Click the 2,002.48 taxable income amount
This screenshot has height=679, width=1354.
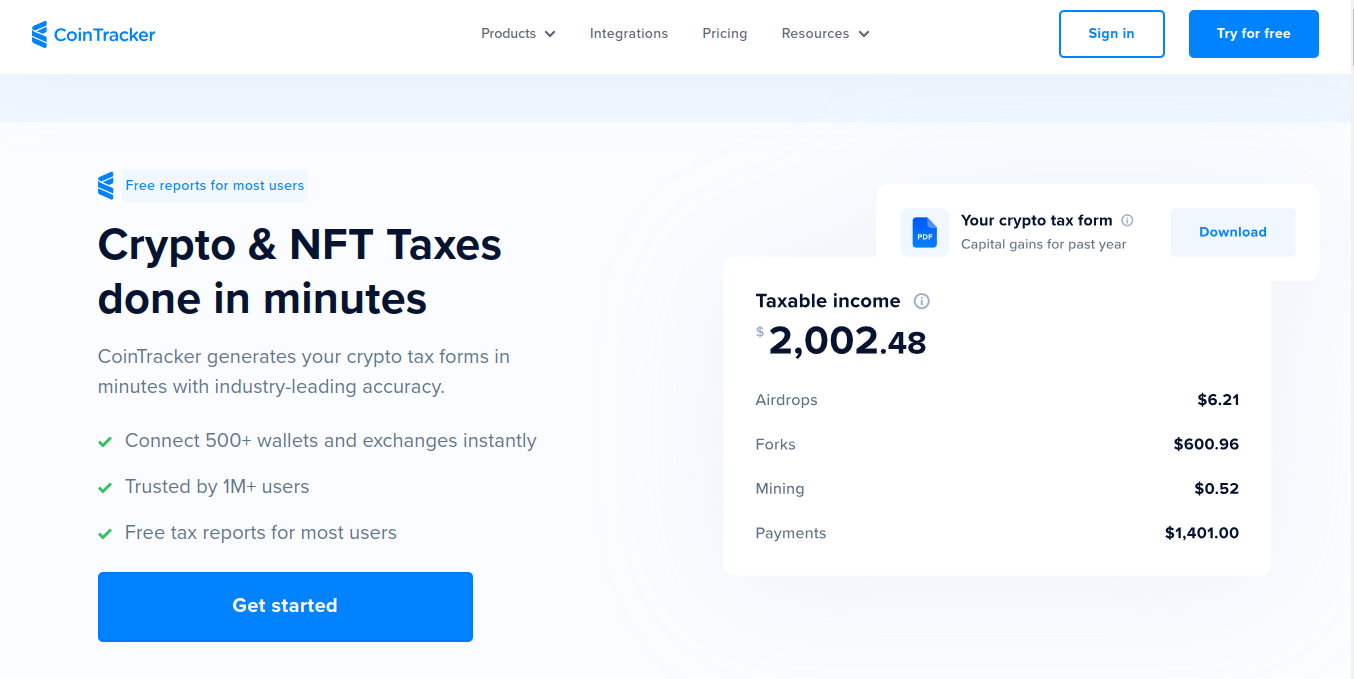coord(847,342)
